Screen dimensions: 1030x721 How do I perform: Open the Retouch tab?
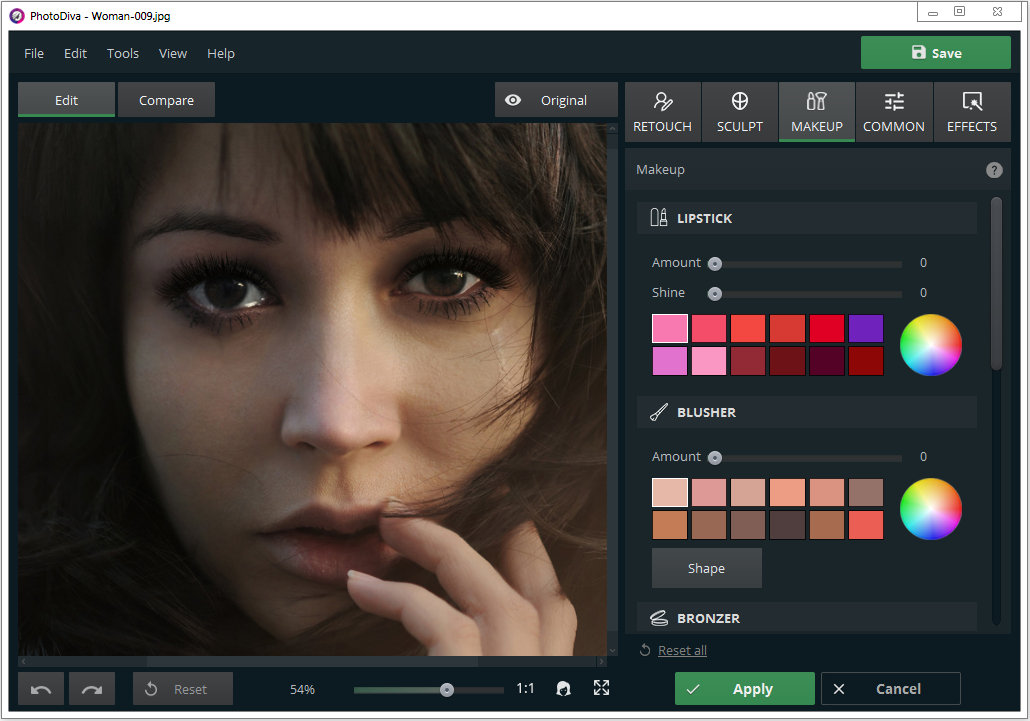662,112
